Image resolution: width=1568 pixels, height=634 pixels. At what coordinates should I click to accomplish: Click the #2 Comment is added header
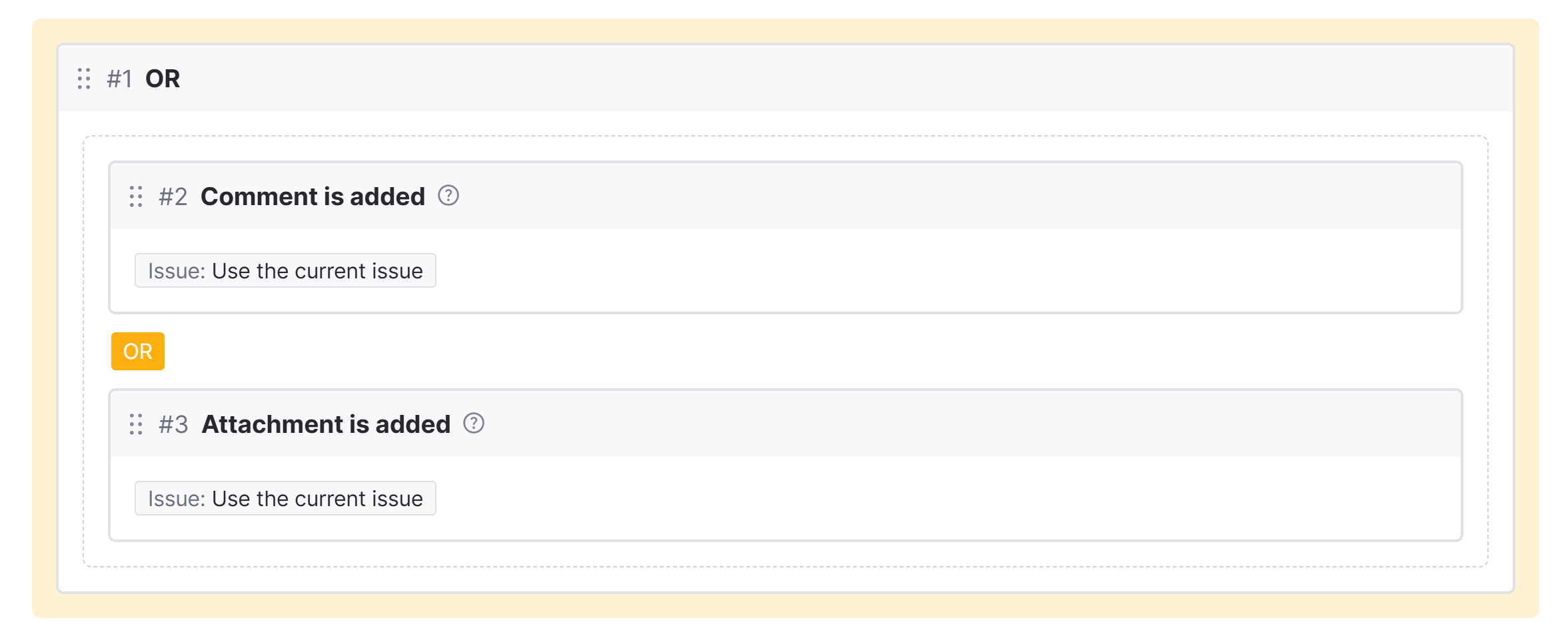(x=312, y=196)
